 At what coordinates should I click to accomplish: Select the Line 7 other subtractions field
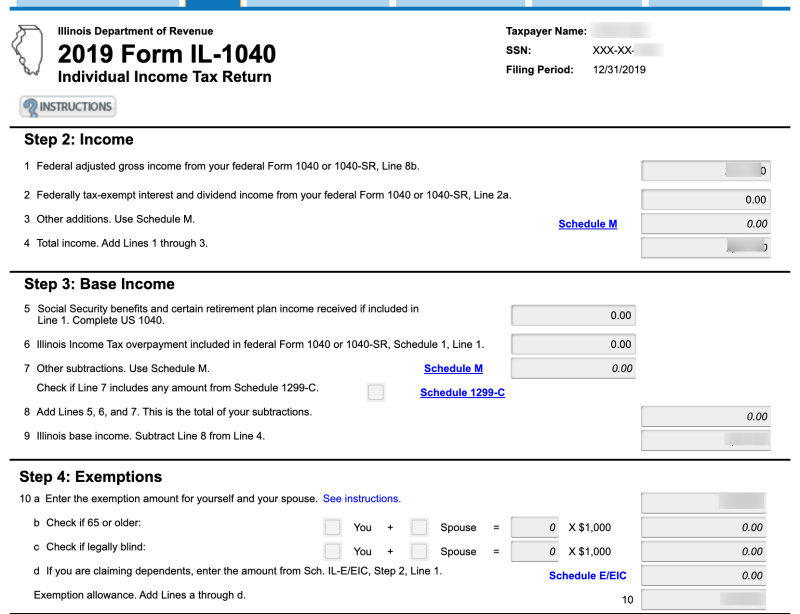(x=573, y=368)
